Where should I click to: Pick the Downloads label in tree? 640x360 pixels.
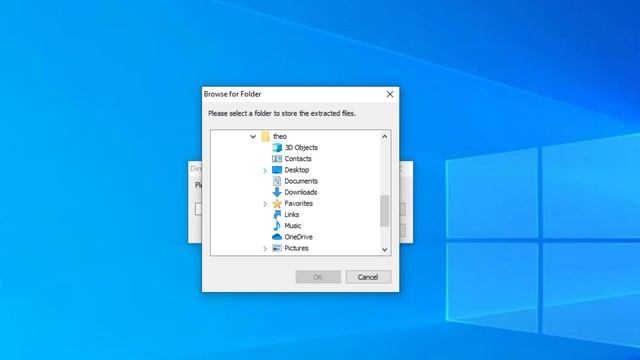click(301, 192)
